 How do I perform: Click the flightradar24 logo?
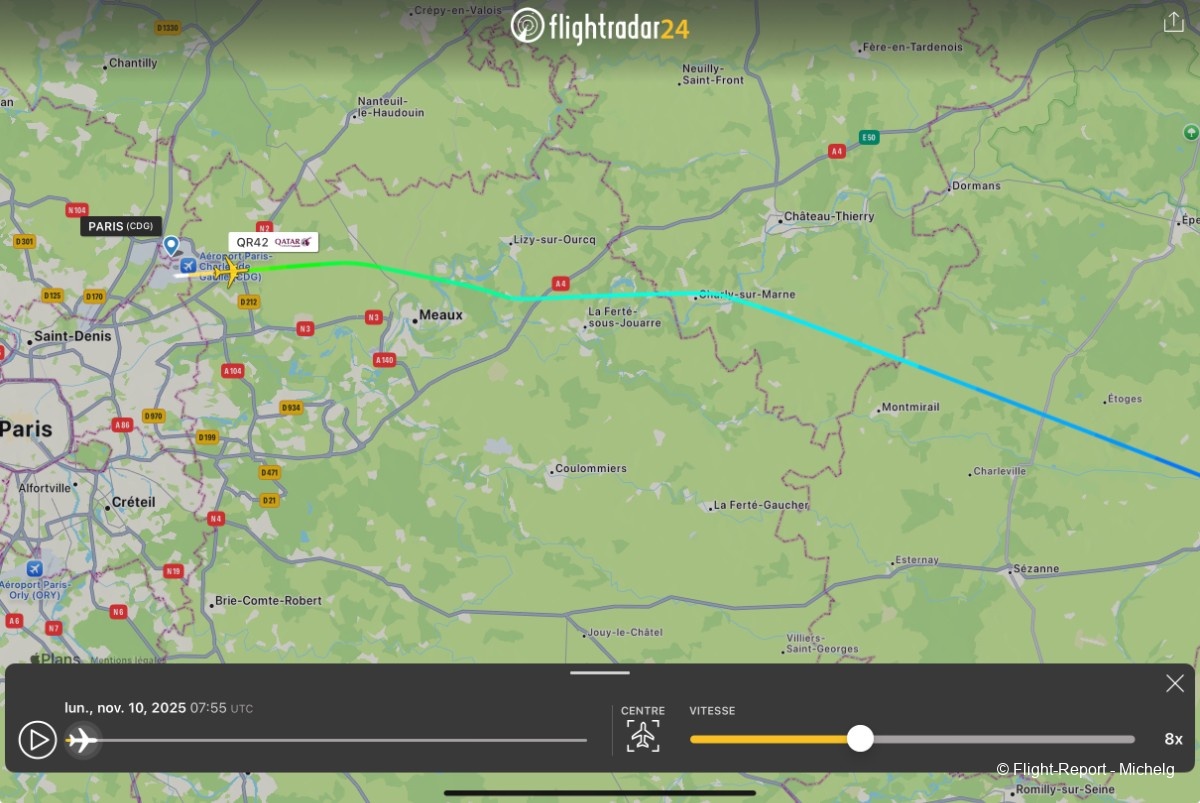(600, 26)
